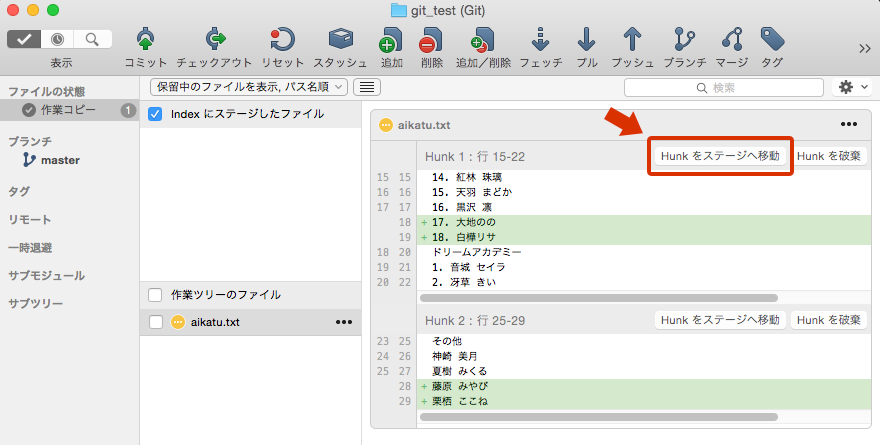Click Hunk 1's Hunk を破棄 button
The height and width of the screenshot is (445, 880).
pos(828,156)
